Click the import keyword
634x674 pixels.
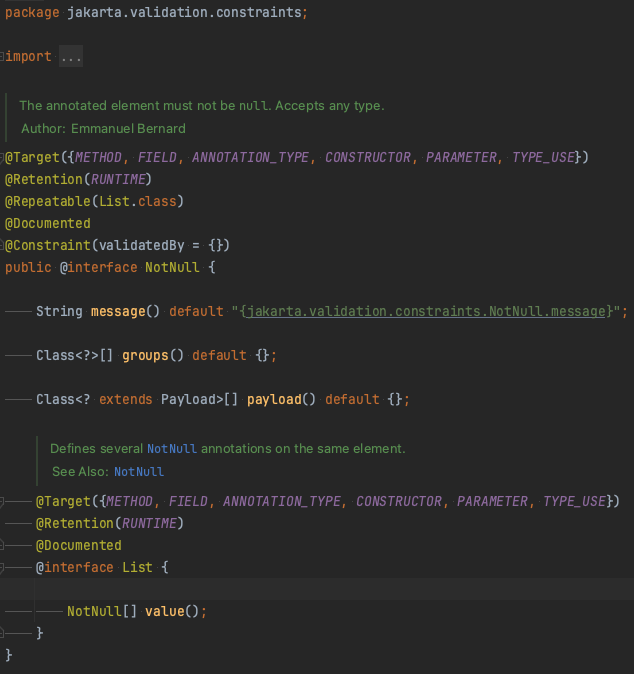tap(28, 56)
